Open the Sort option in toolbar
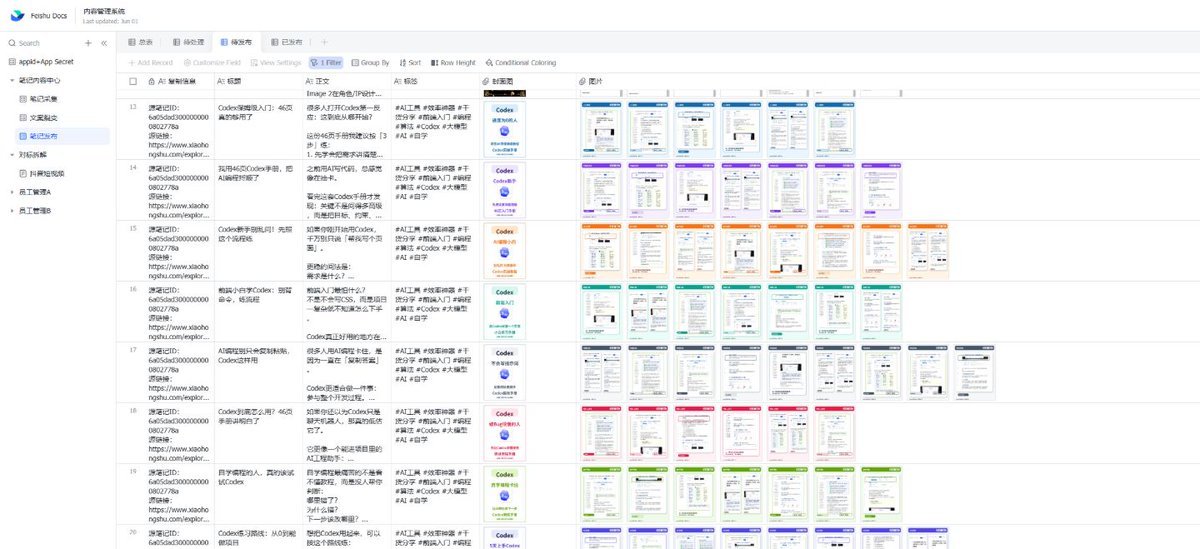Viewport: 1200px width, 549px height. pyautogui.click(x=409, y=62)
